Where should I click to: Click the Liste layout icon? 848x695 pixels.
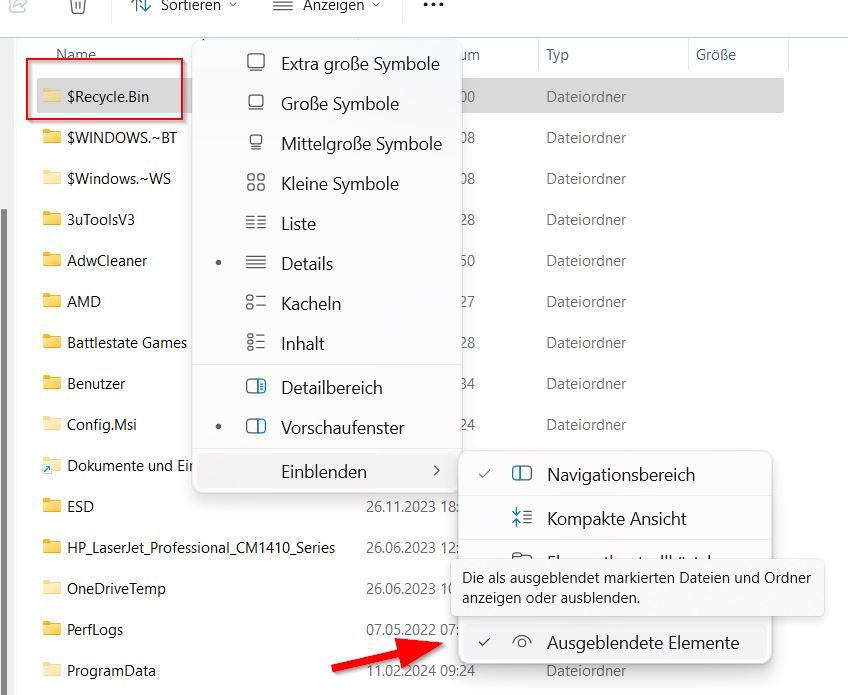256,222
